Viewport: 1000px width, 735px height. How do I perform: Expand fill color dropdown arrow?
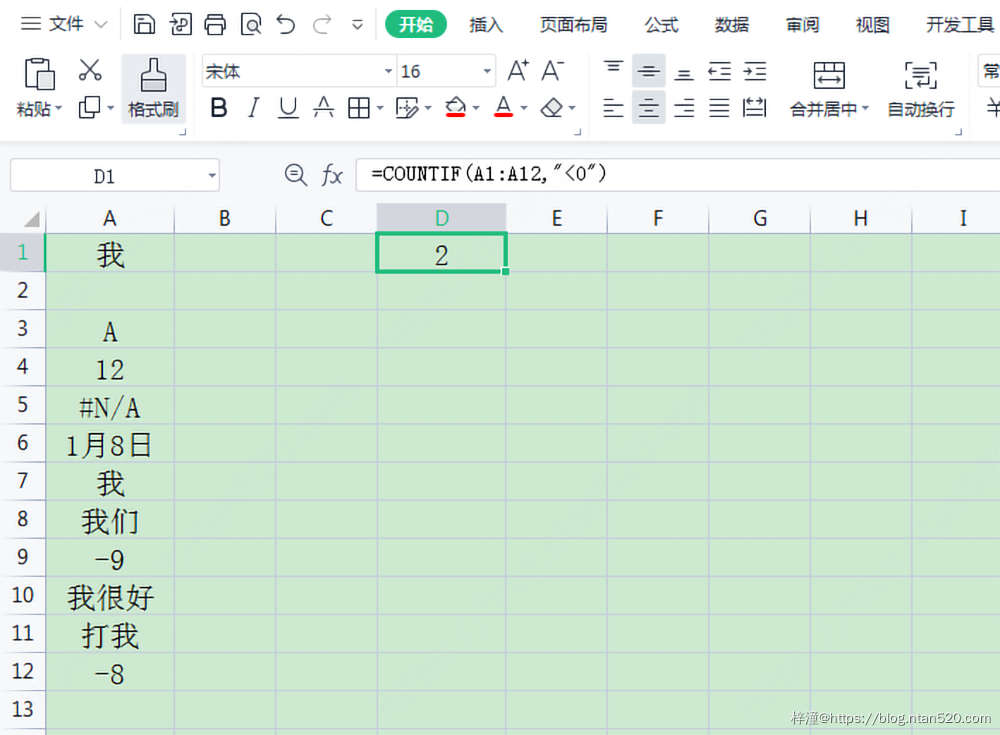[x=476, y=108]
